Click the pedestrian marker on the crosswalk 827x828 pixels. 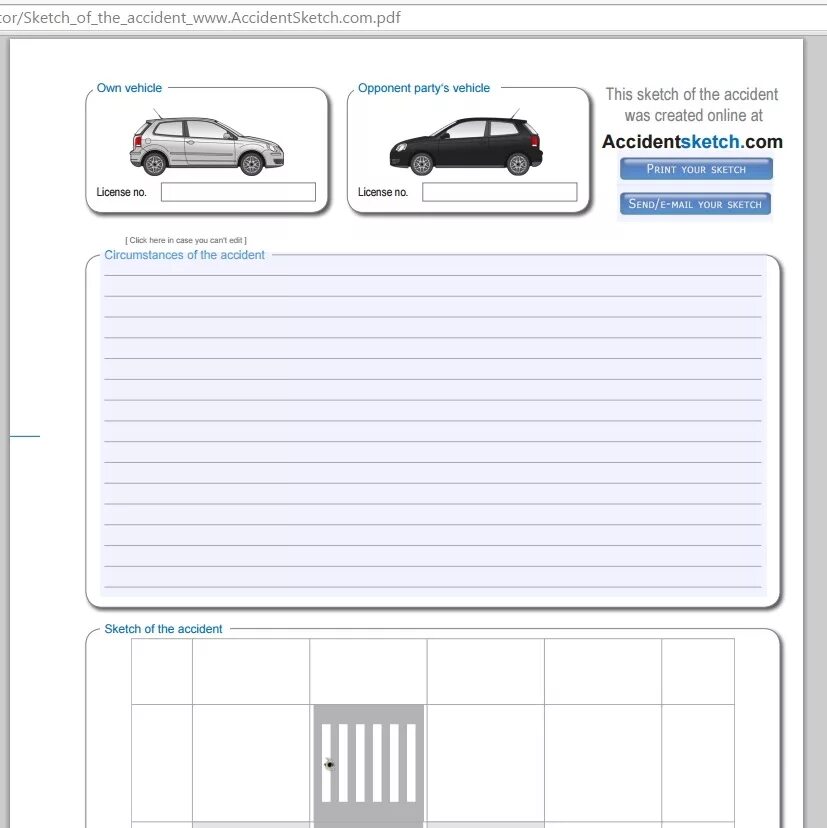(330, 764)
